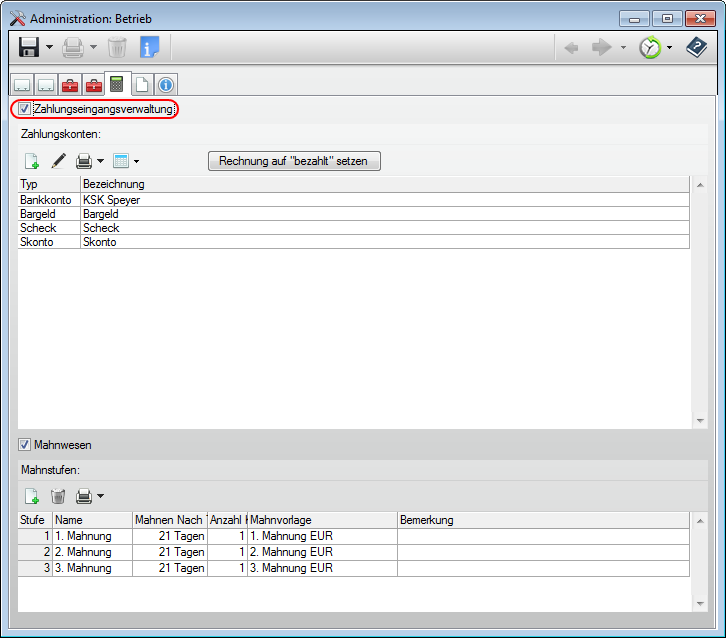Switch to the blue info circle tab

click(166, 85)
